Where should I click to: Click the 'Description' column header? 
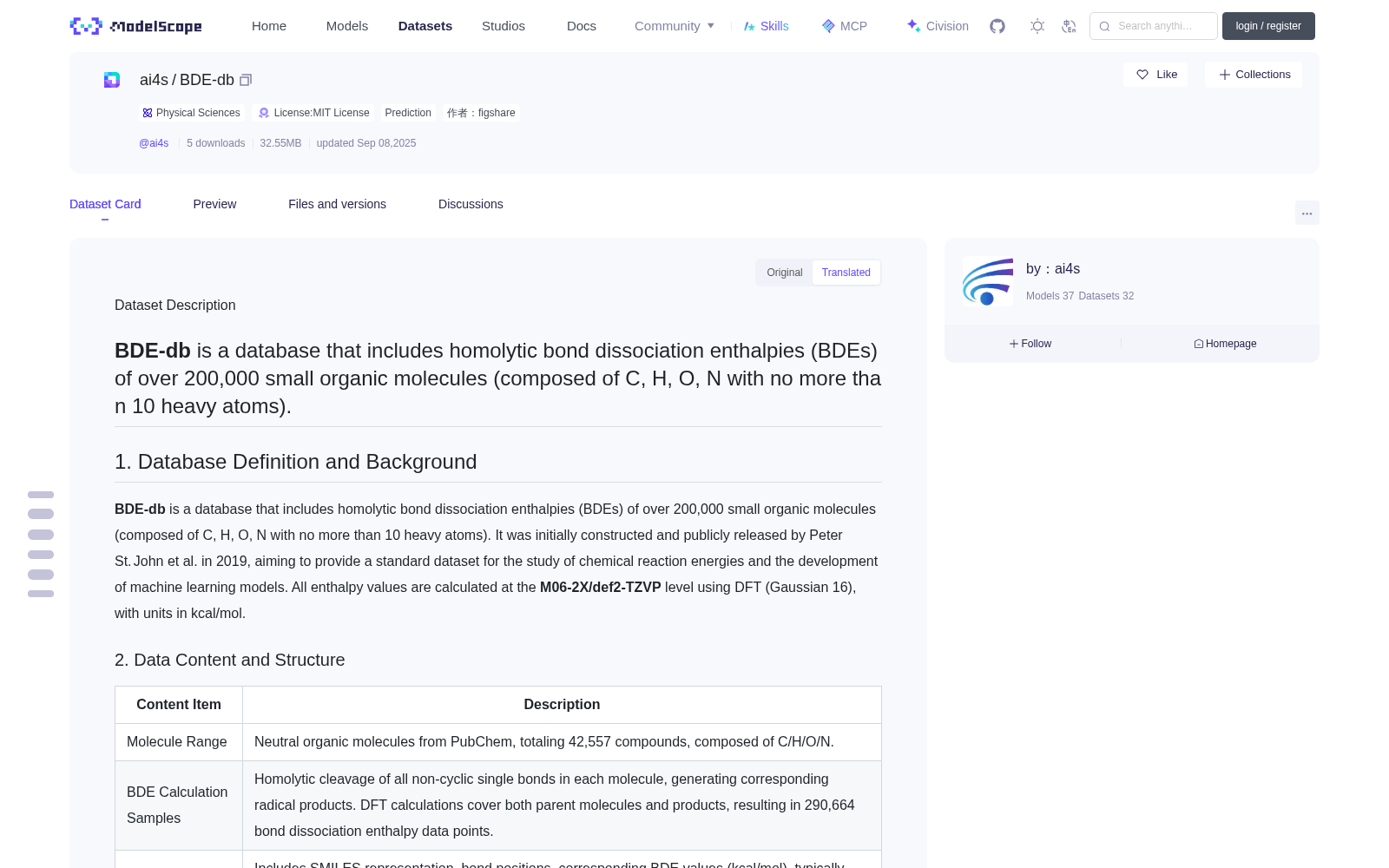point(562,705)
